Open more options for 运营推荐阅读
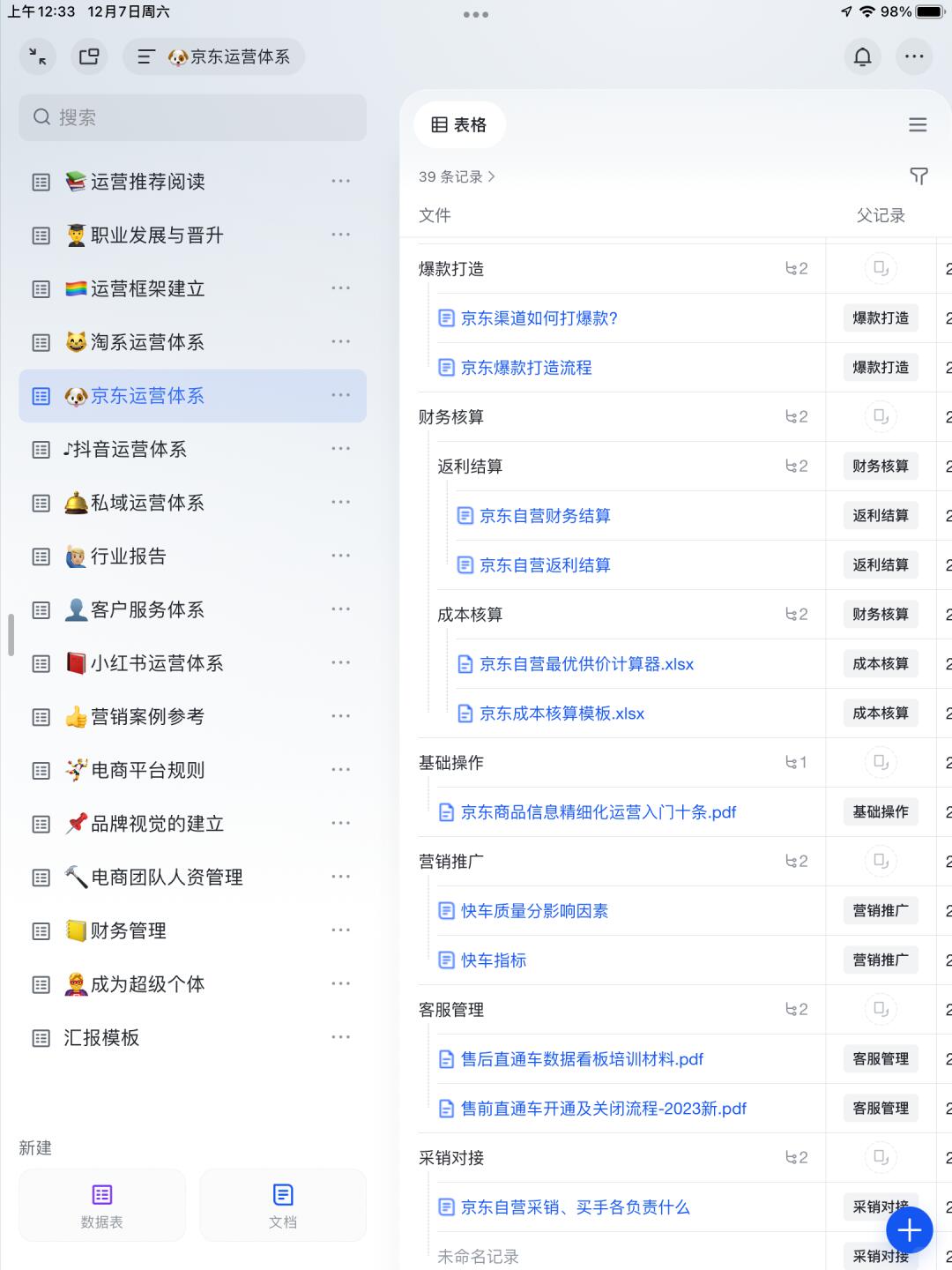 click(x=341, y=181)
